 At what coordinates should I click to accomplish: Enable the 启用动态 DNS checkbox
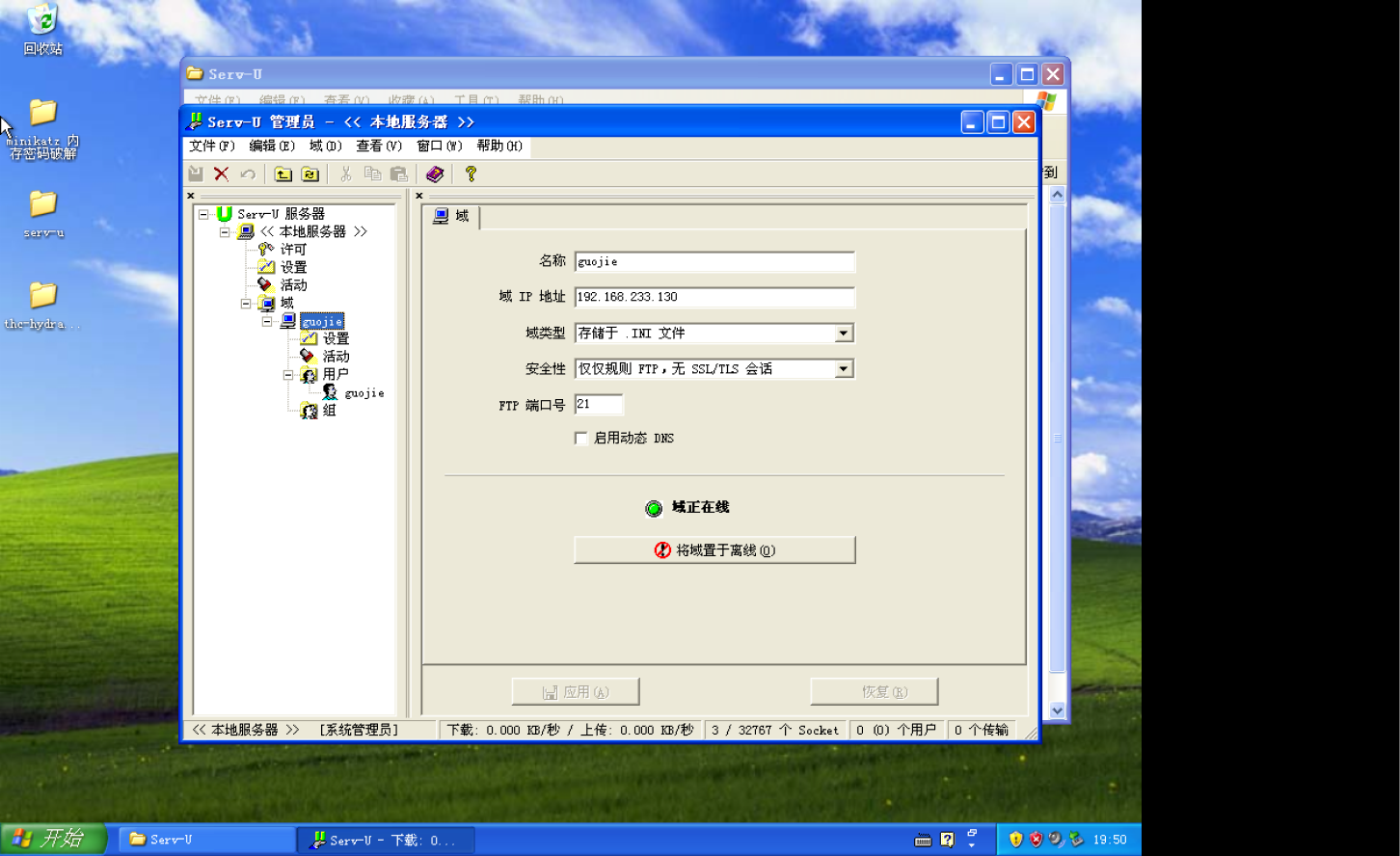pyautogui.click(x=581, y=439)
